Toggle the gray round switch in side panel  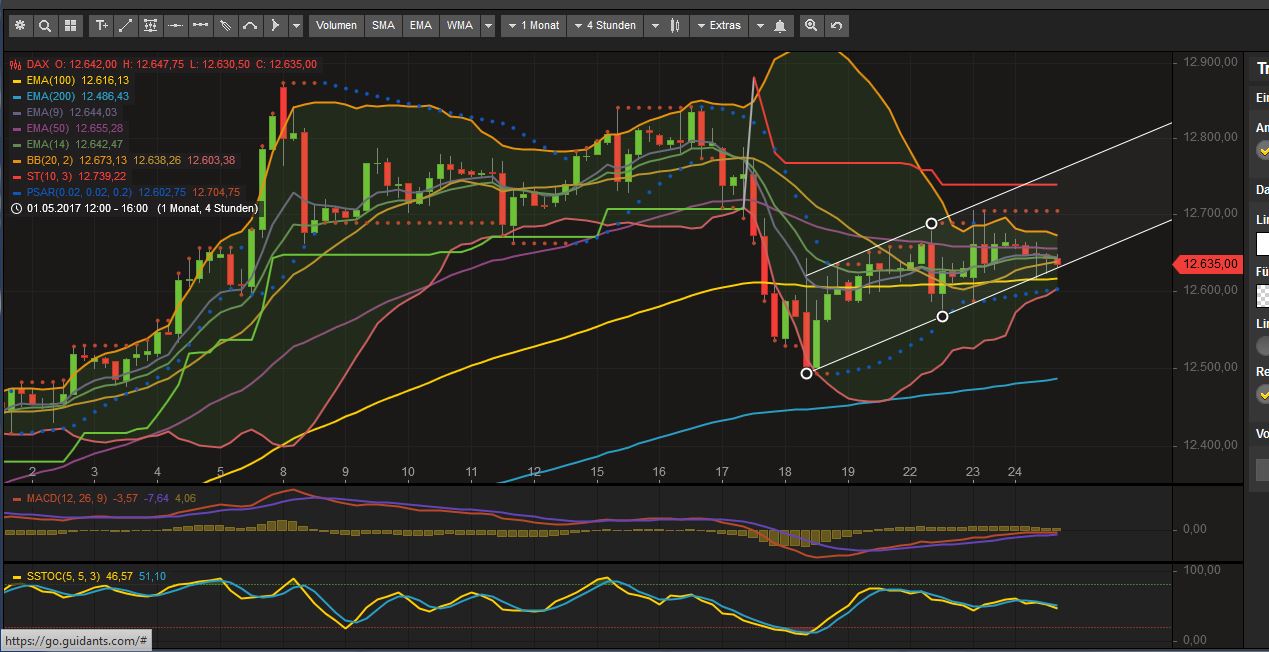(x=1264, y=346)
